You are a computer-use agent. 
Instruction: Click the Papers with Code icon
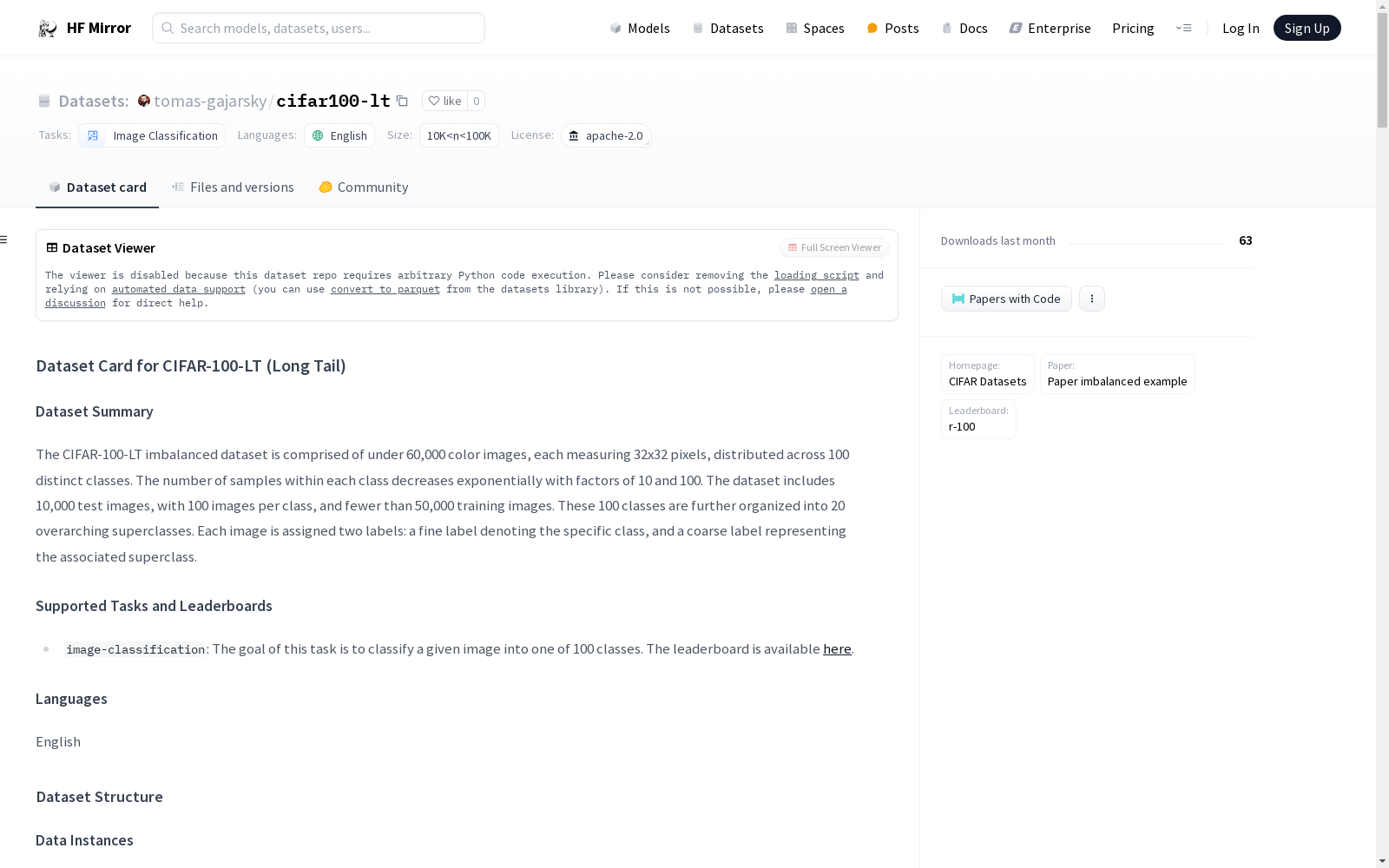coord(958,299)
